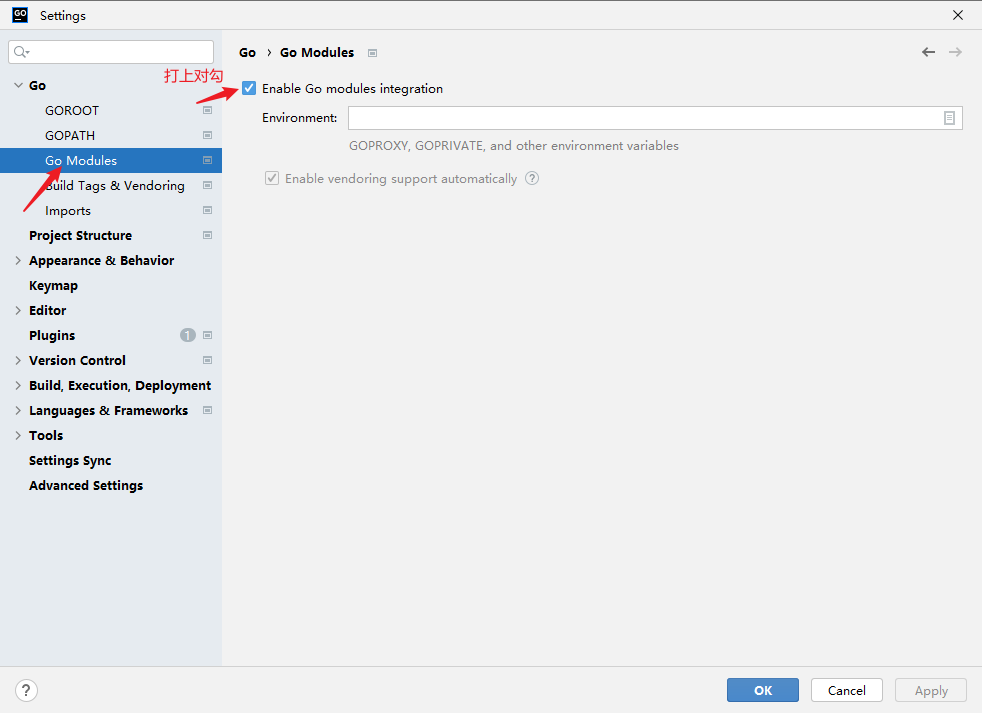This screenshot has width=982, height=713.
Task: Open the Environment variables editor icon
Action: pos(949,118)
